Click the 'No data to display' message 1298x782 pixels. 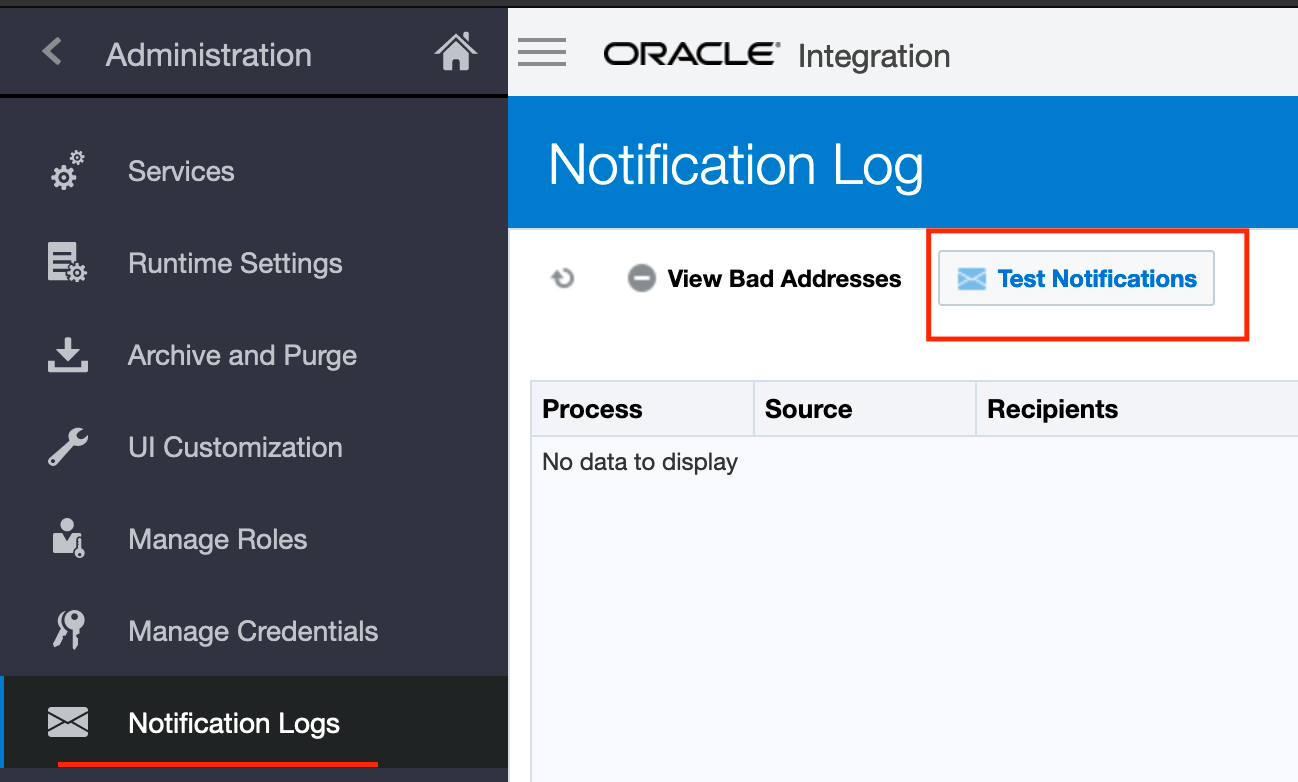pos(640,462)
